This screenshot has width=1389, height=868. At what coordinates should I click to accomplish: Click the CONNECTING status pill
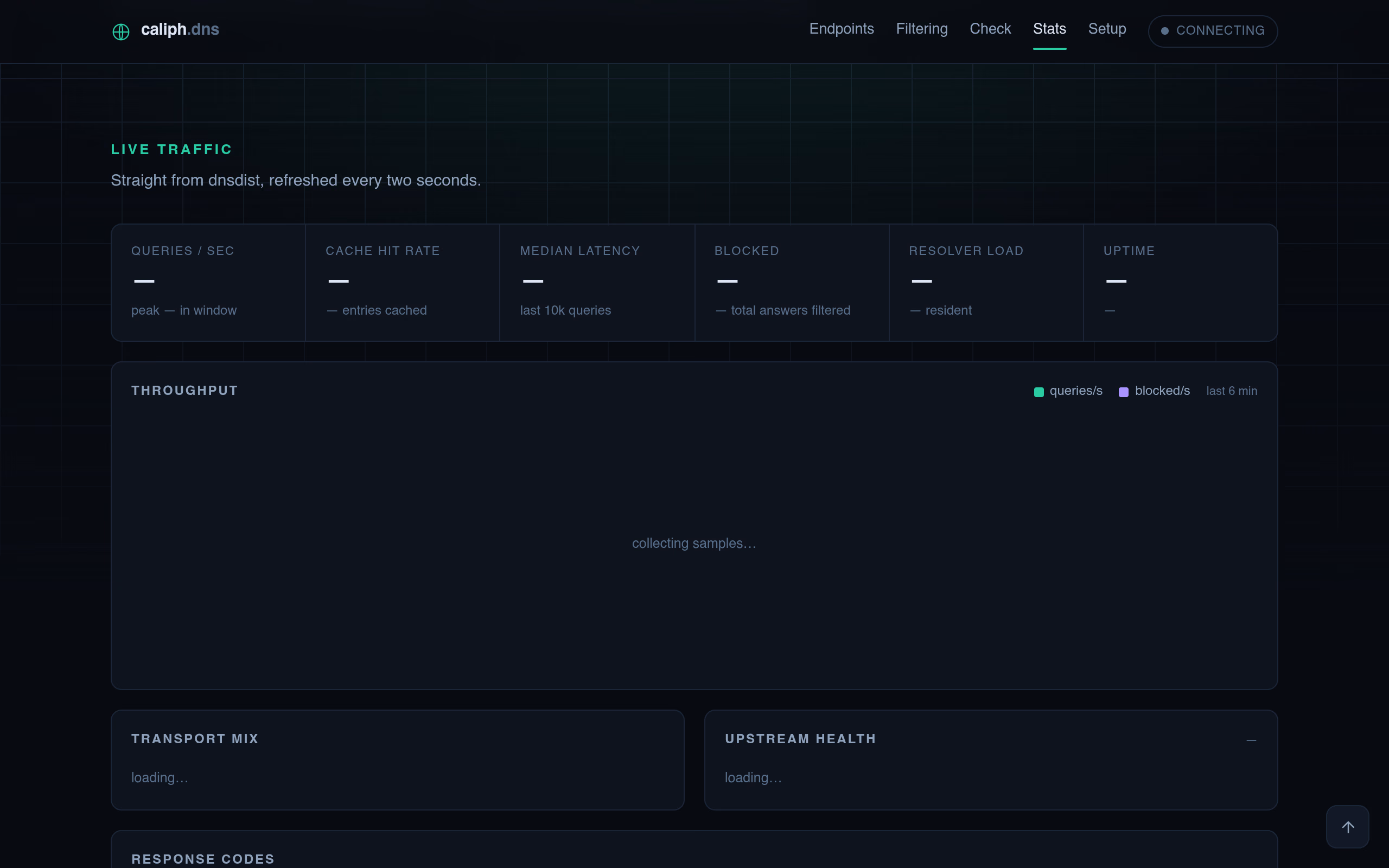(1212, 31)
